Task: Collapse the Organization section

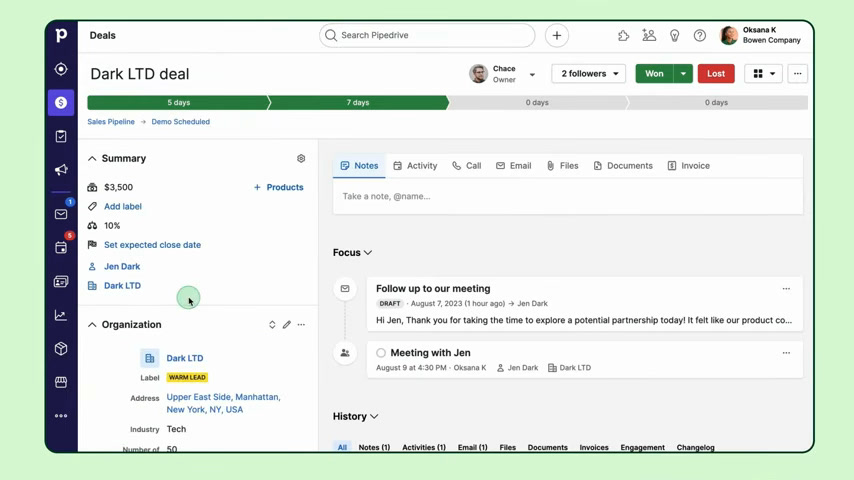Action: point(92,325)
